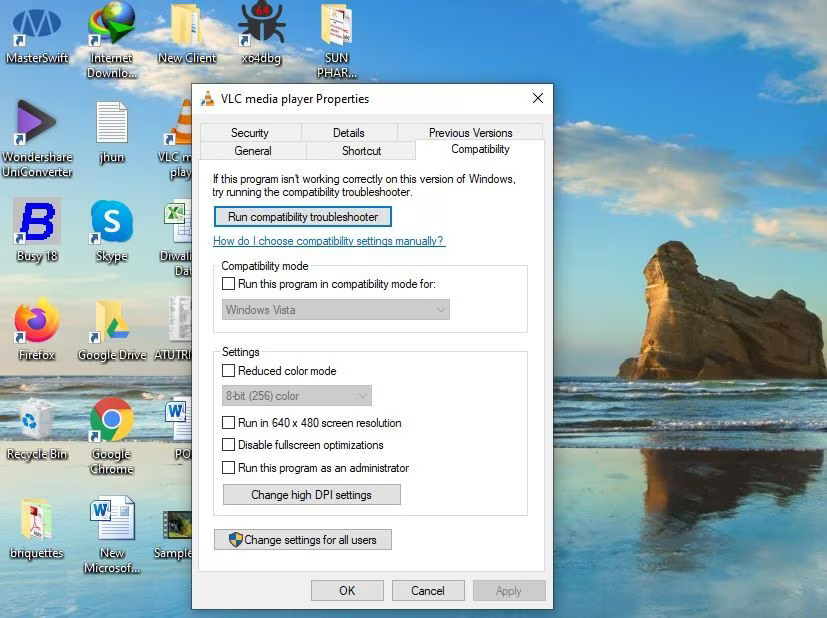827x618 pixels.
Task: Switch to the Details tab
Action: click(x=349, y=133)
